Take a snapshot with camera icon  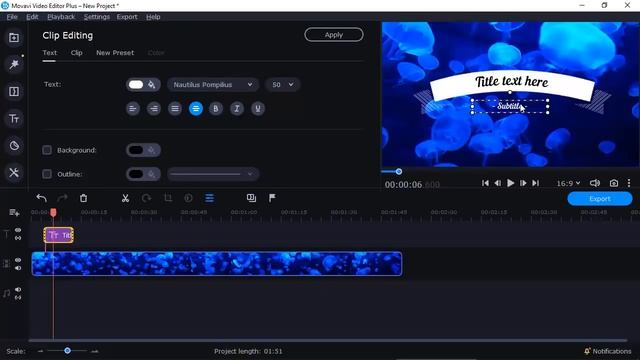(x=613, y=183)
